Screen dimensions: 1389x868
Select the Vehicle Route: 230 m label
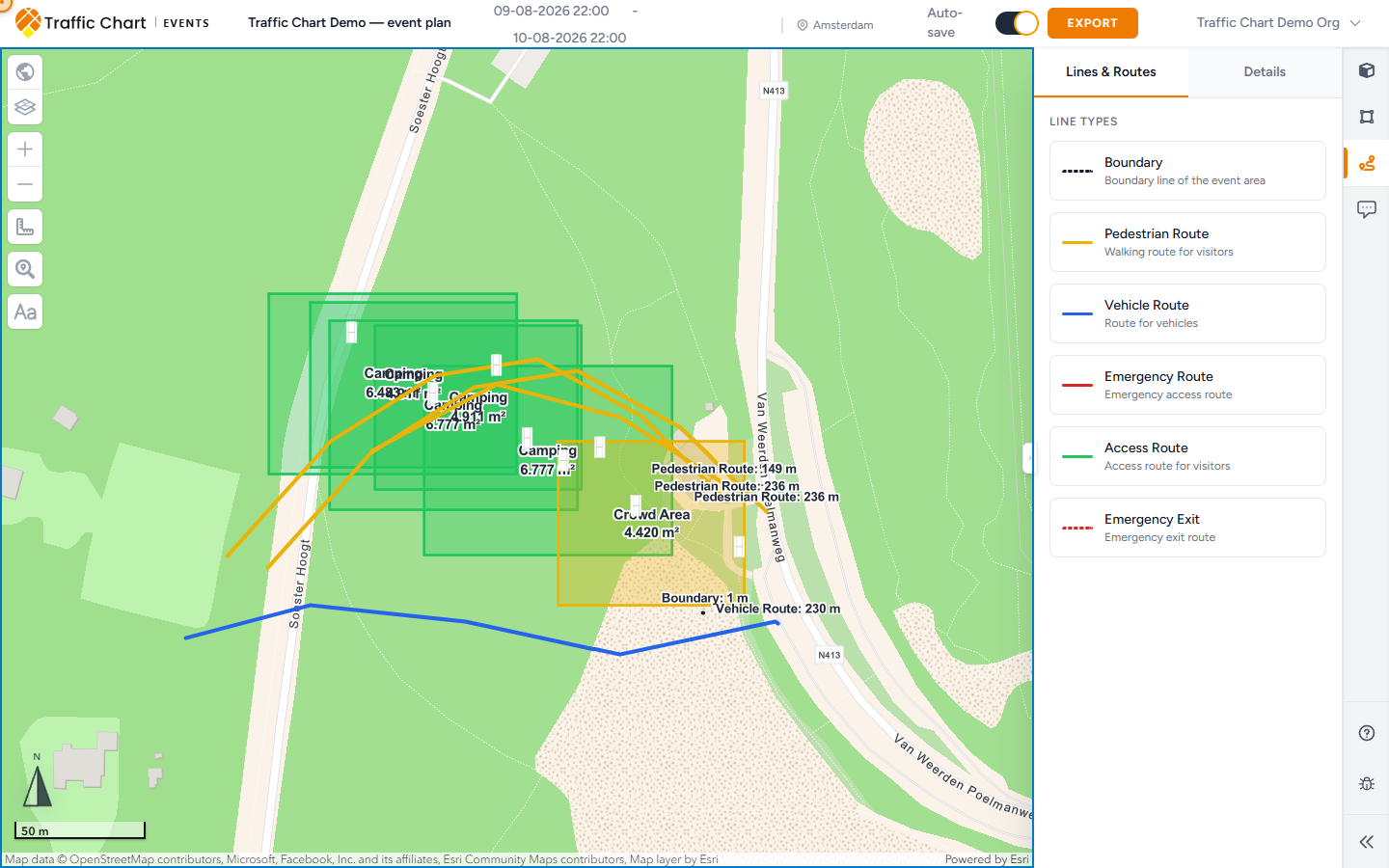[777, 609]
